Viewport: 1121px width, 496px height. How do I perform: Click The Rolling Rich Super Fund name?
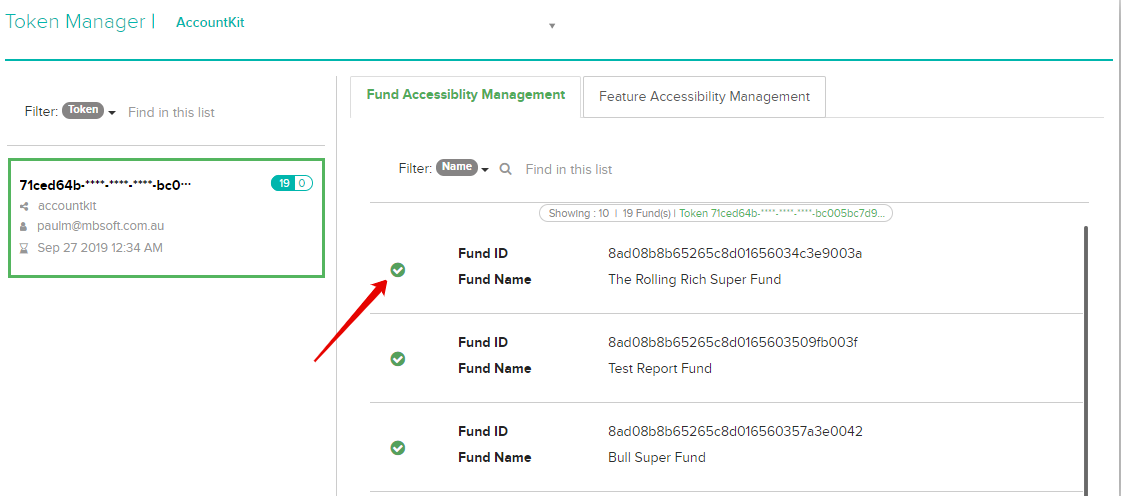694,279
